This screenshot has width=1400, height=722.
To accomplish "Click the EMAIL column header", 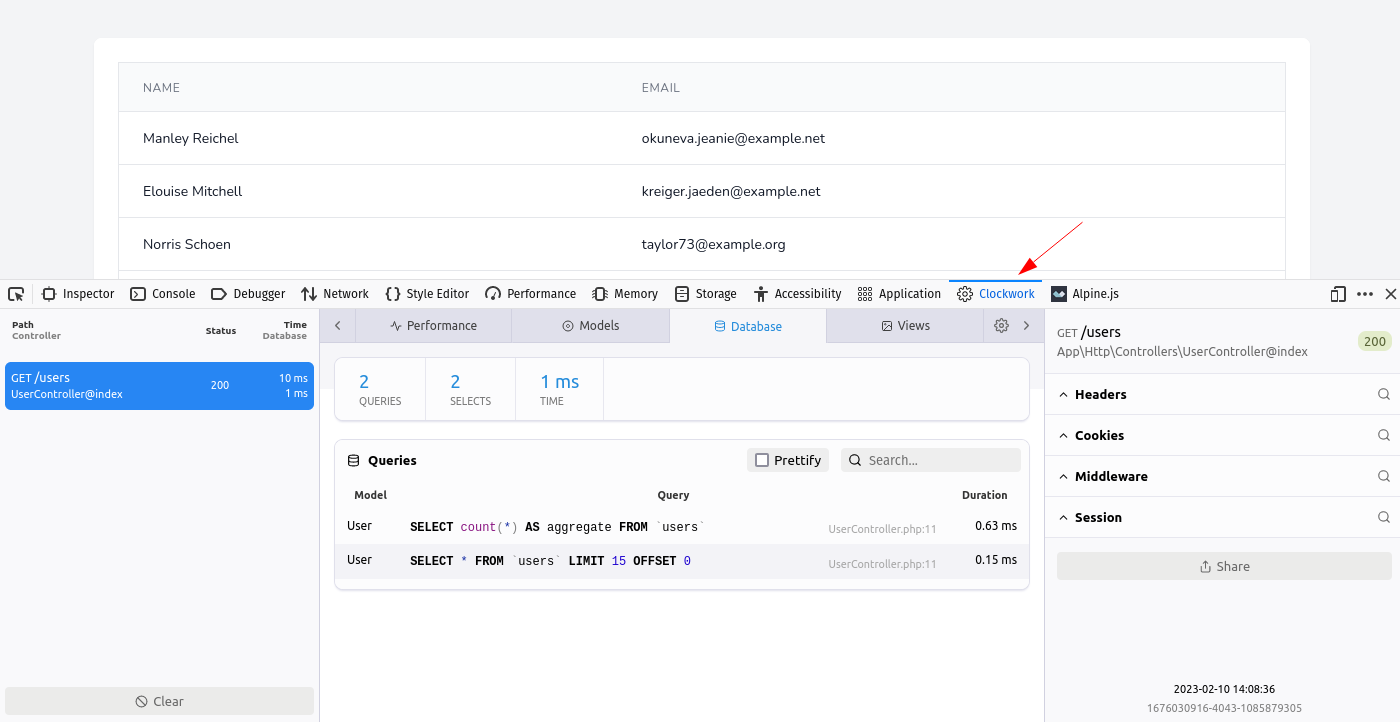I will pos(661,88).
